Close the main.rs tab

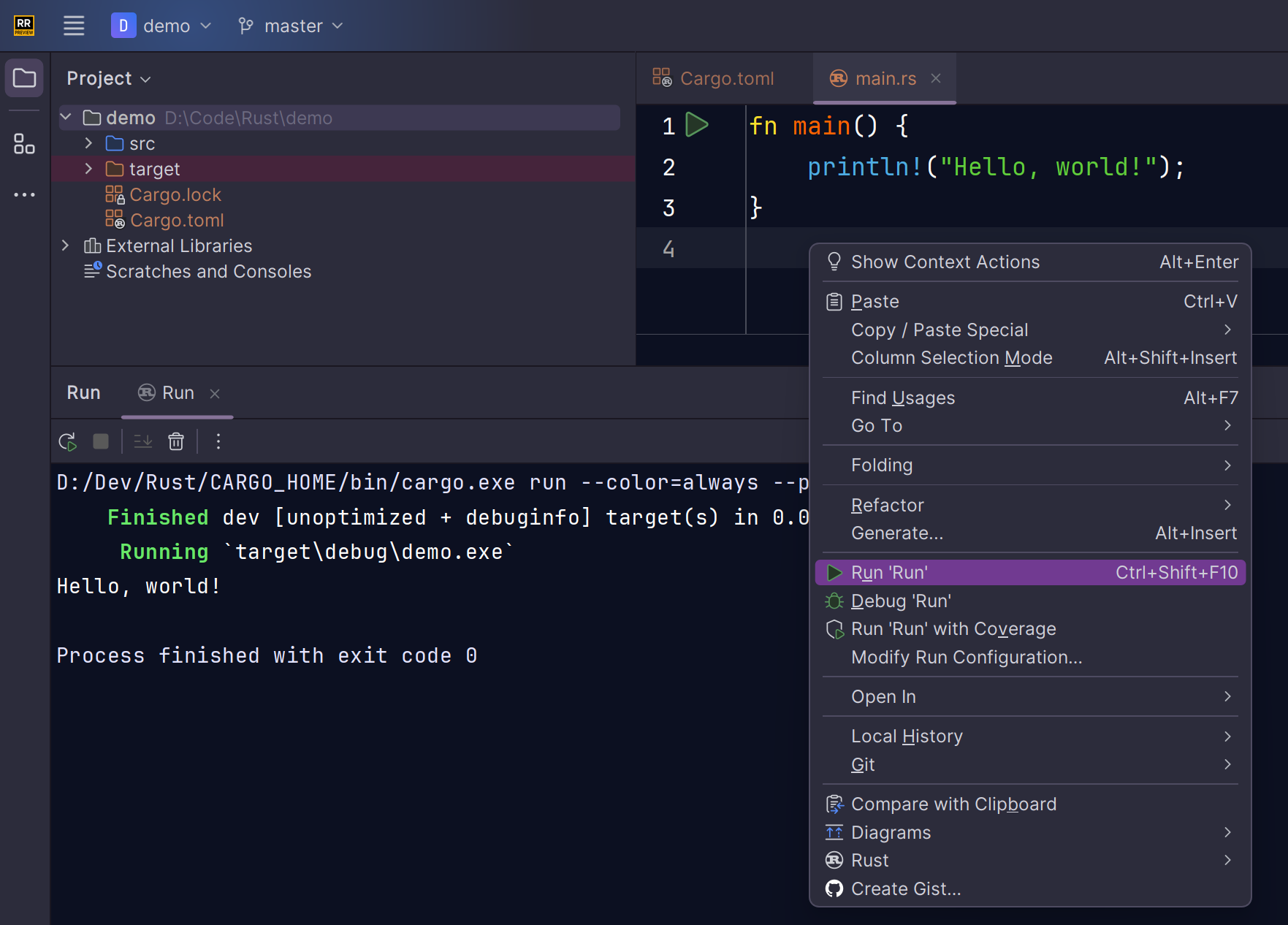pyautogui.click(x=936, y=78)
